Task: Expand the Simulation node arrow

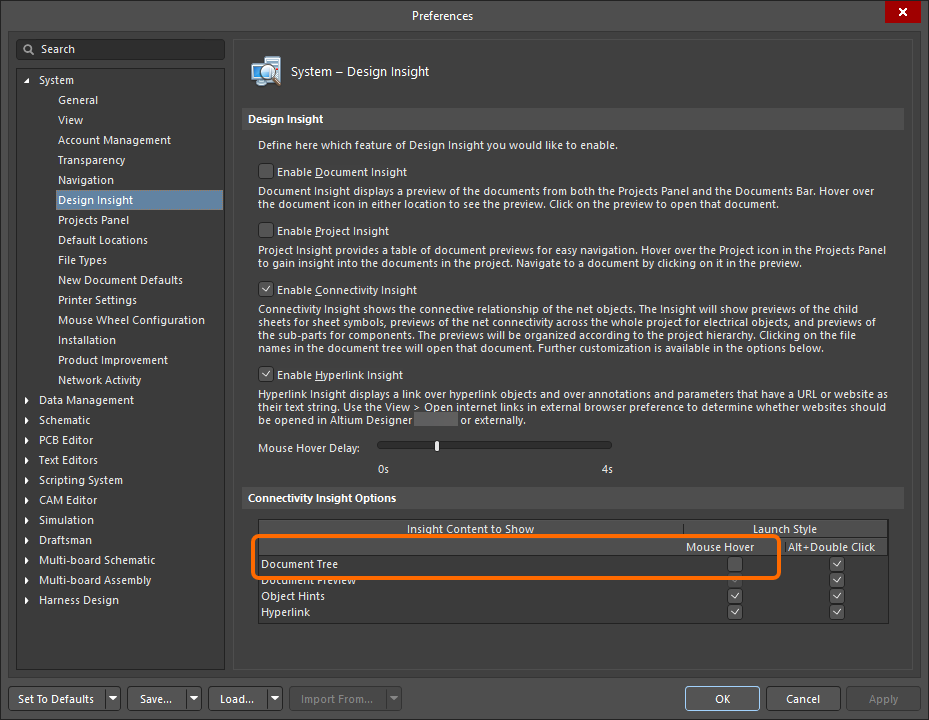Action: 27,520
